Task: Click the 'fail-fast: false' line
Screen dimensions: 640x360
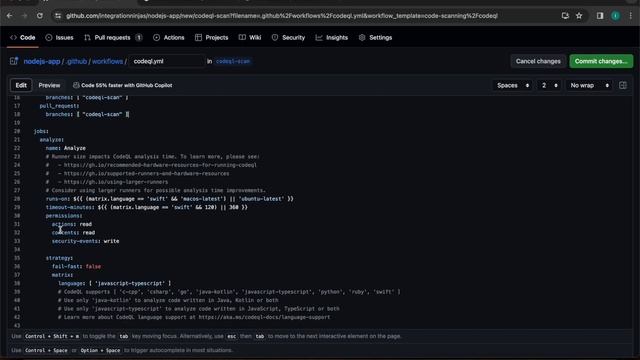Action: 76,267
